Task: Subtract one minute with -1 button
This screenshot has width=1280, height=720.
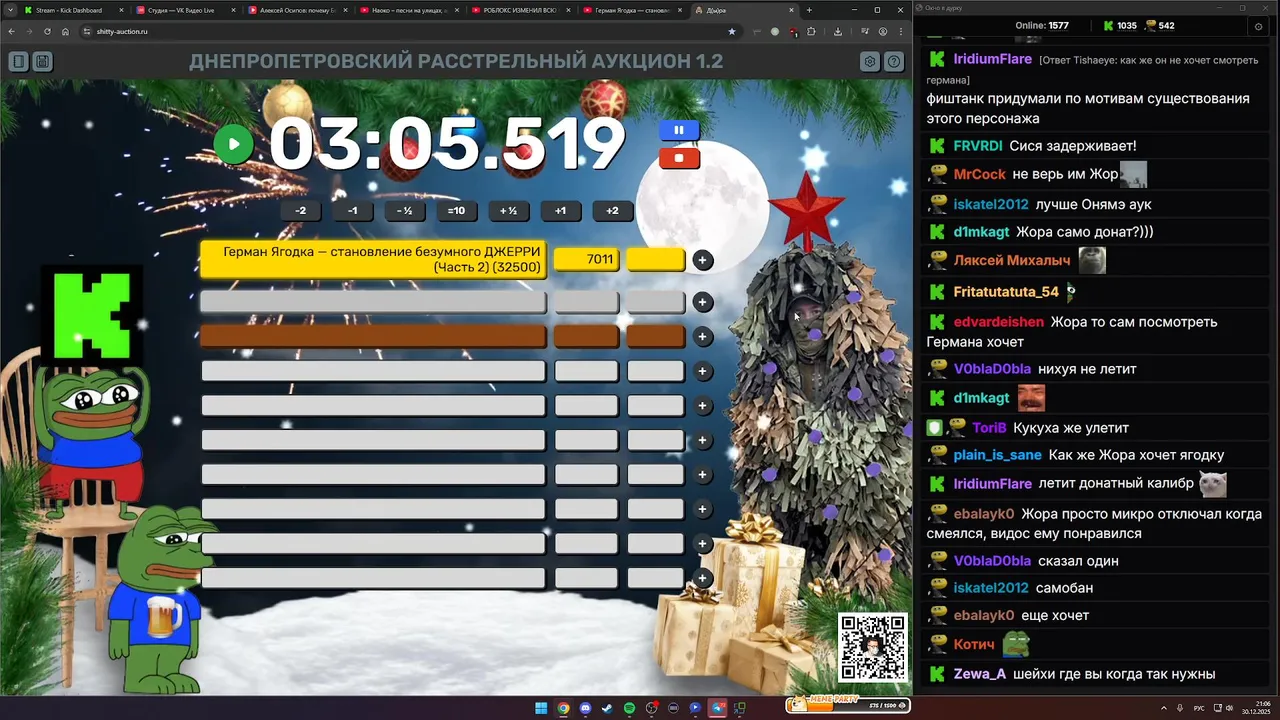Action: click(352, 211)
